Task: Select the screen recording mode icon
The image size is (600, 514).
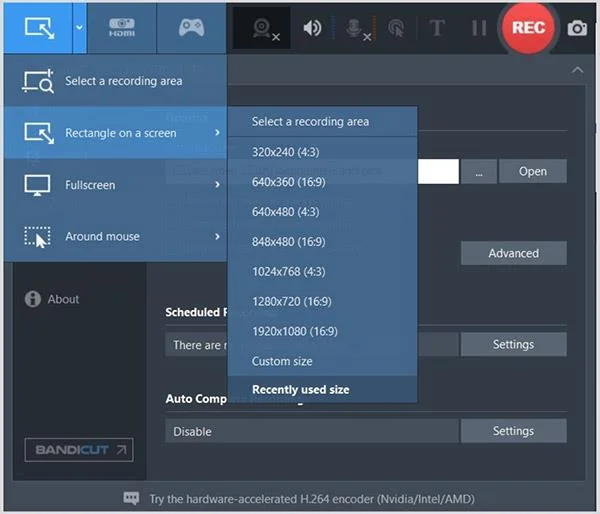Action: pyautogui.click(x=39, y=28)
